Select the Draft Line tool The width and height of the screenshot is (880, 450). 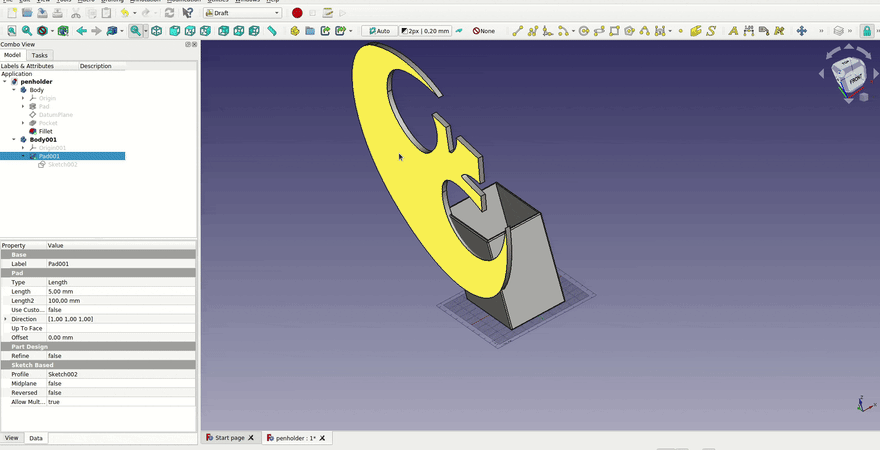pos(517,31)
